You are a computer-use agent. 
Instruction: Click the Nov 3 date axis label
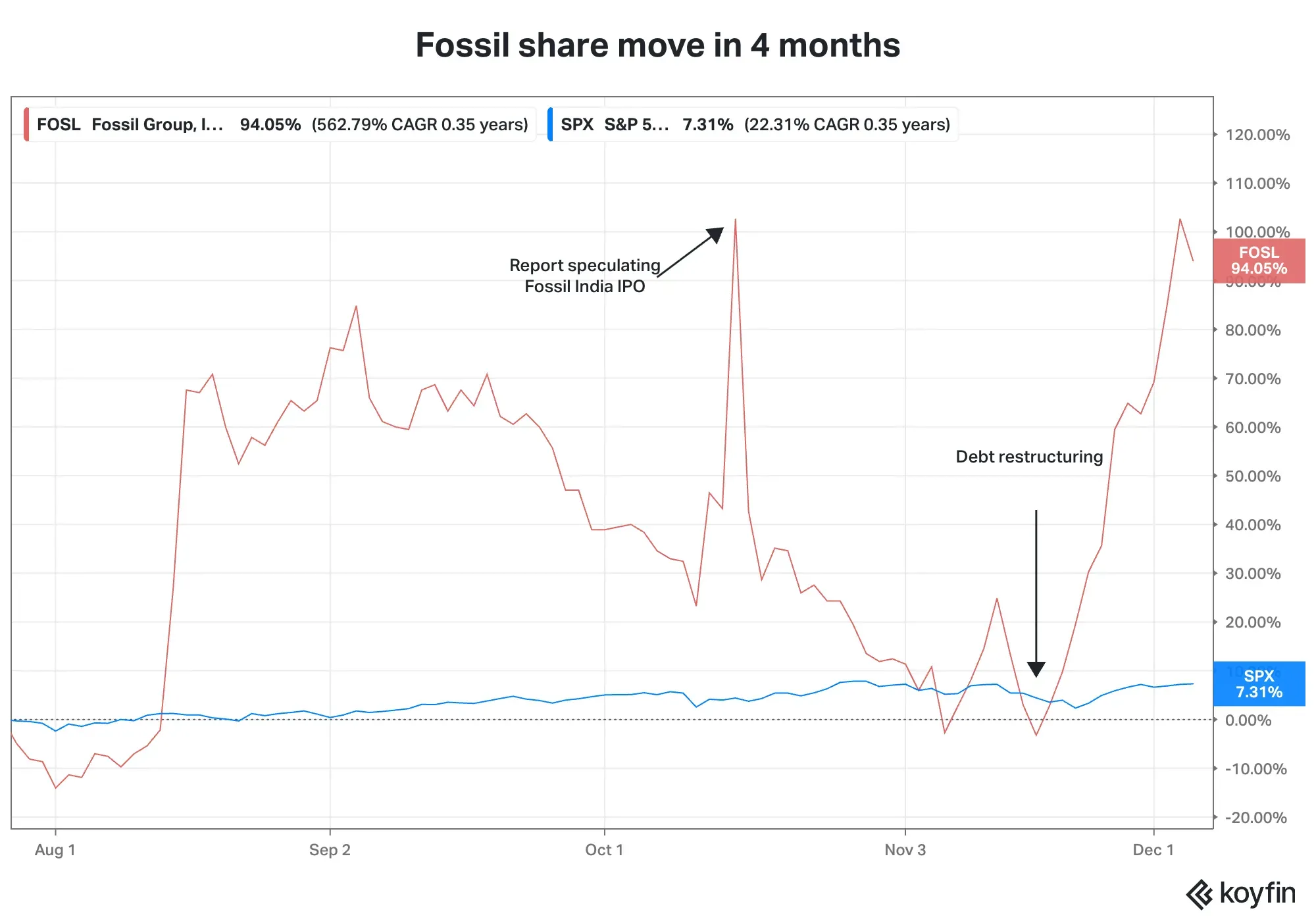(x=905, y=850)
